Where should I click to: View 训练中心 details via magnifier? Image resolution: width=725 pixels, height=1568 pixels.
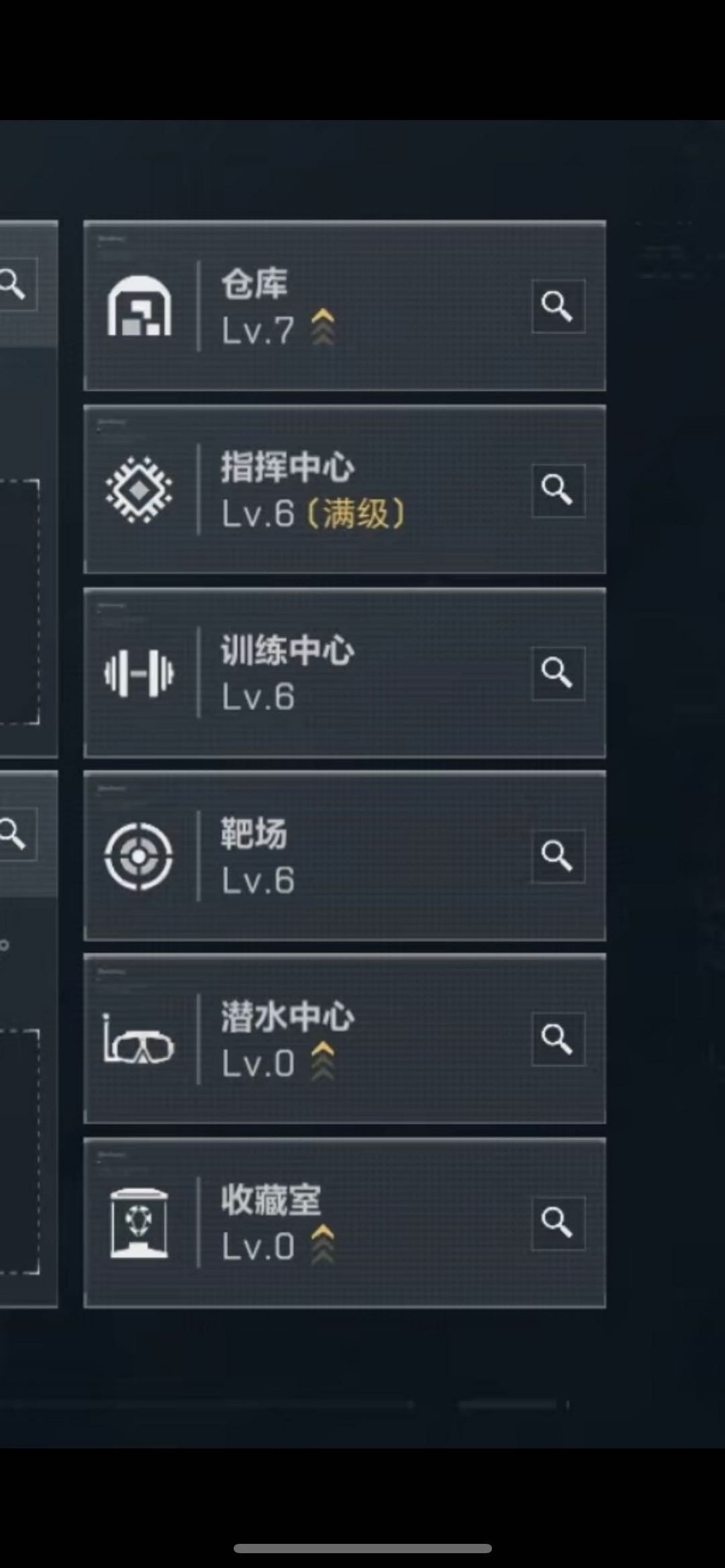click(x=558, y=673)
